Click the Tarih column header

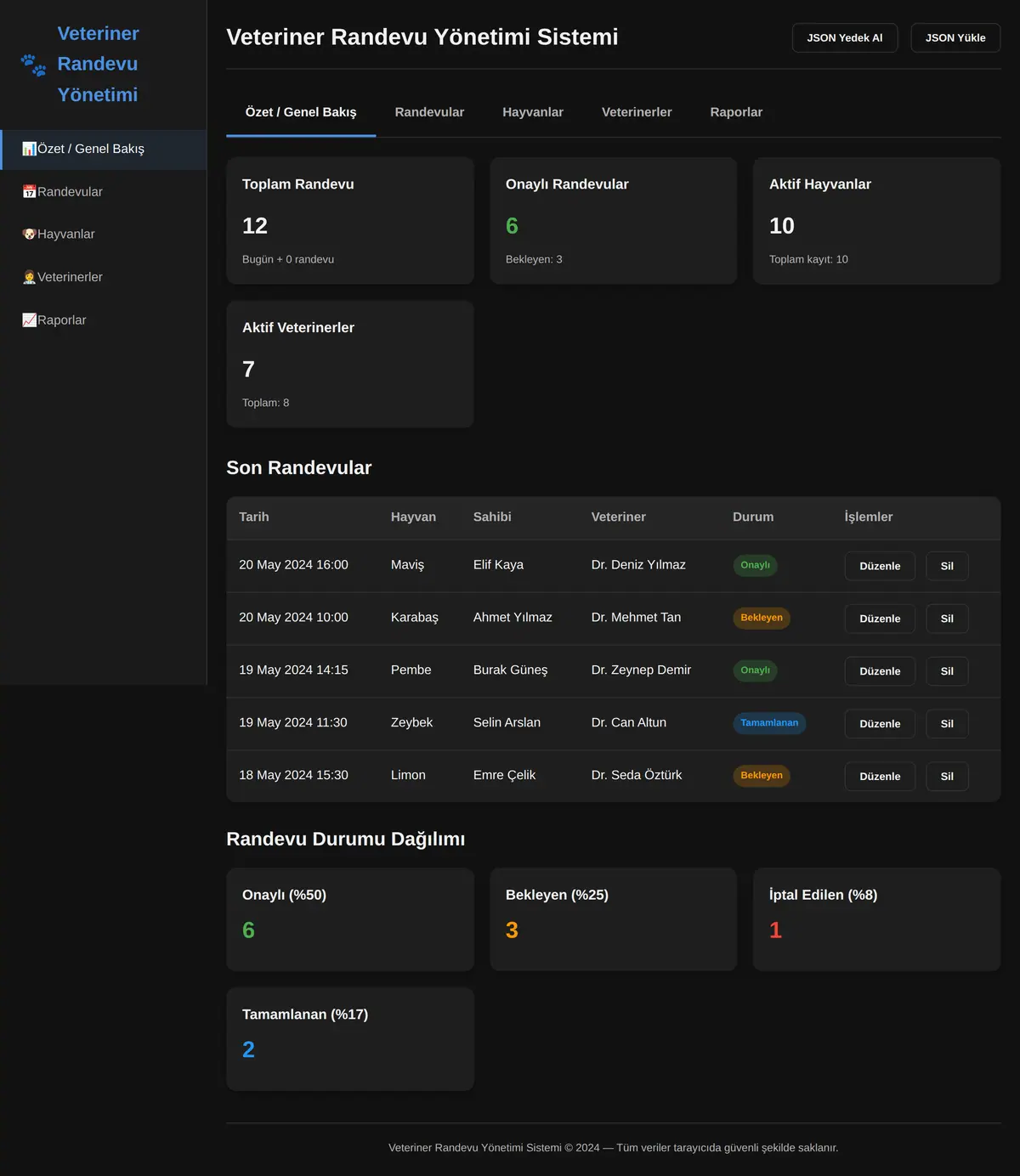(x=254, y=517)
